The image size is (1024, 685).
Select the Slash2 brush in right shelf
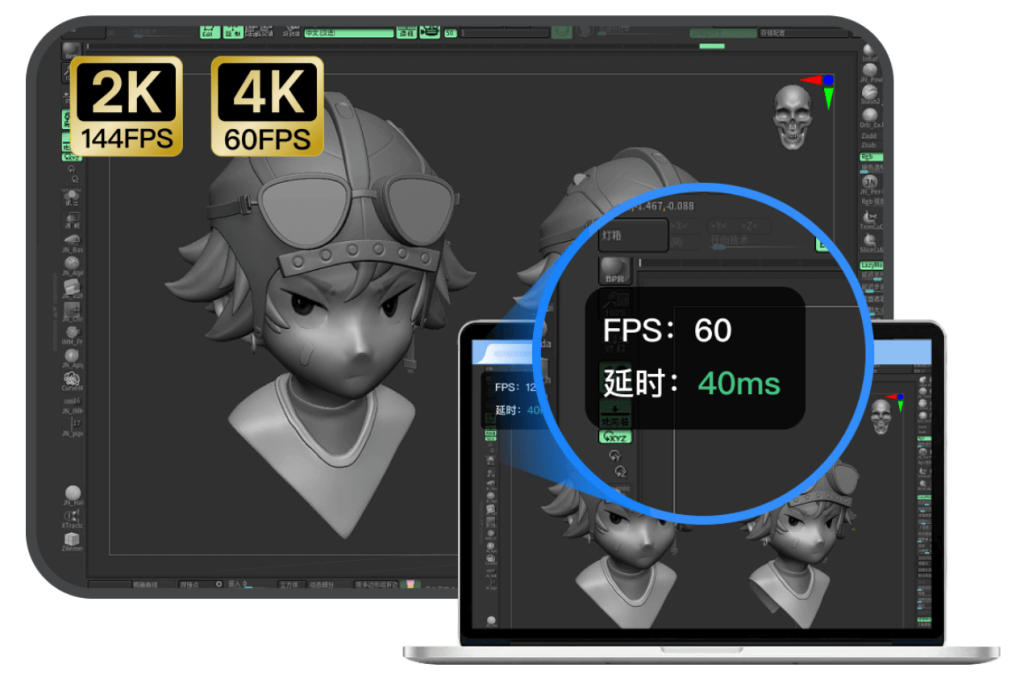point(870,95)
